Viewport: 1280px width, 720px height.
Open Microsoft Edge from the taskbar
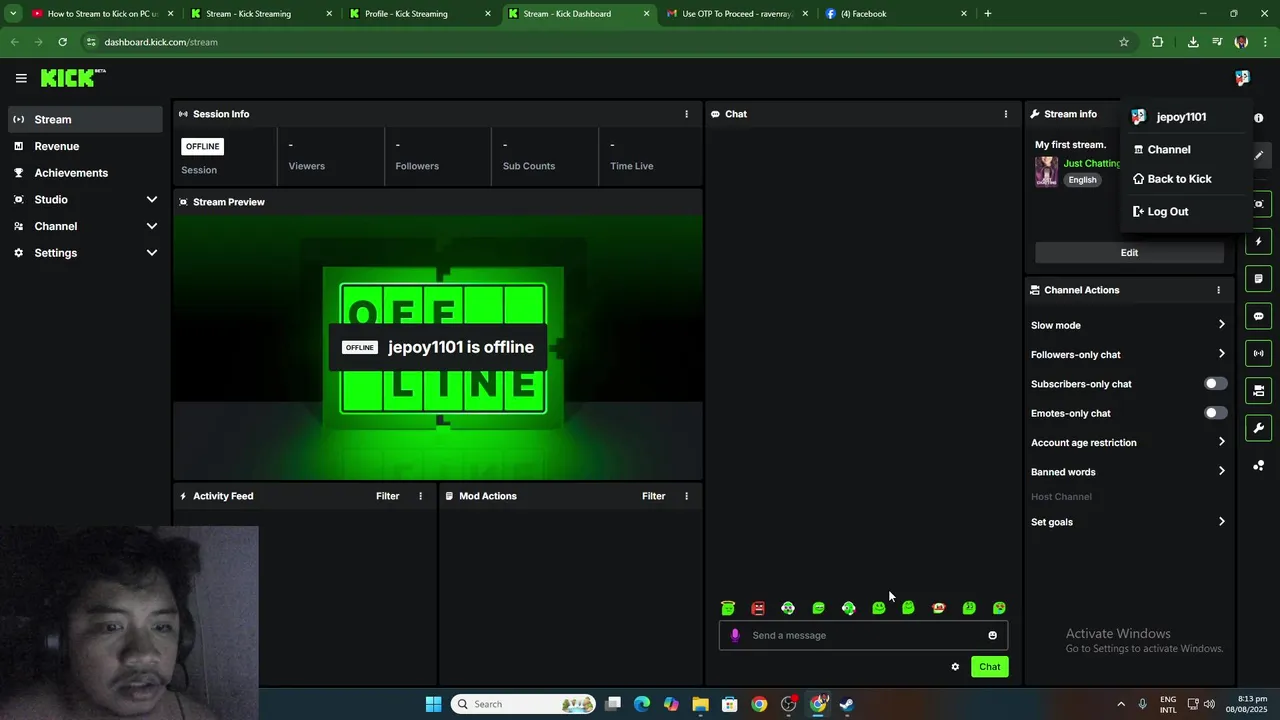[x=642, y=704]
